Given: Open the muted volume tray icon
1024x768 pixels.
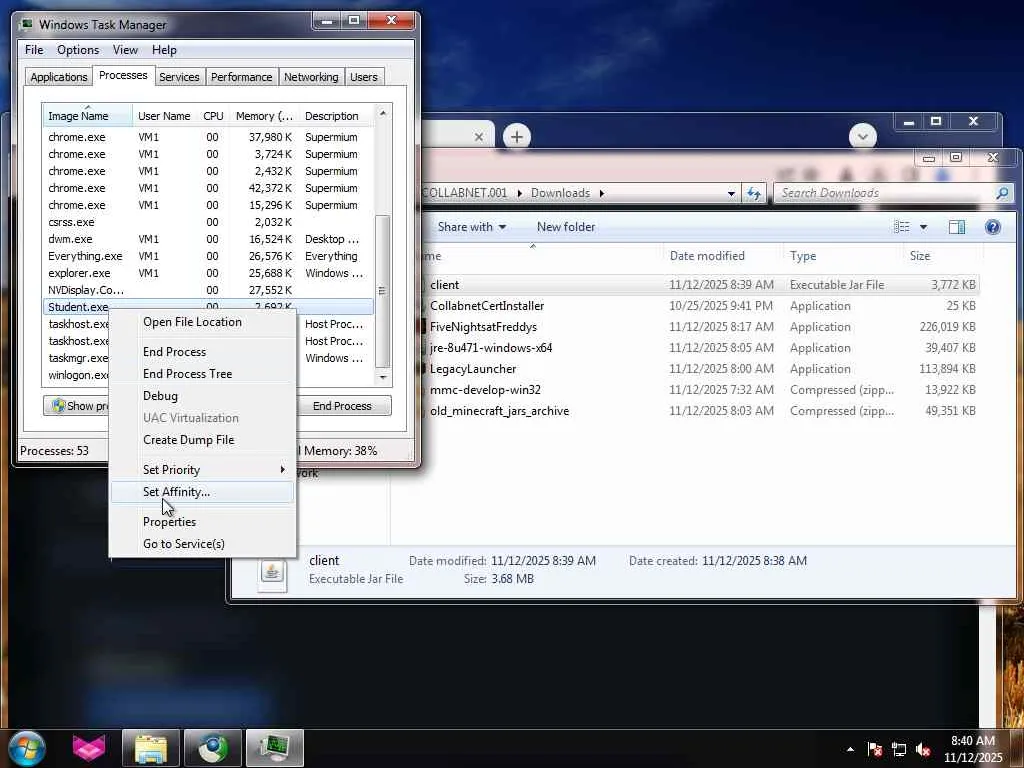Looking at the screenshot, I should click(x=923, y=749).
